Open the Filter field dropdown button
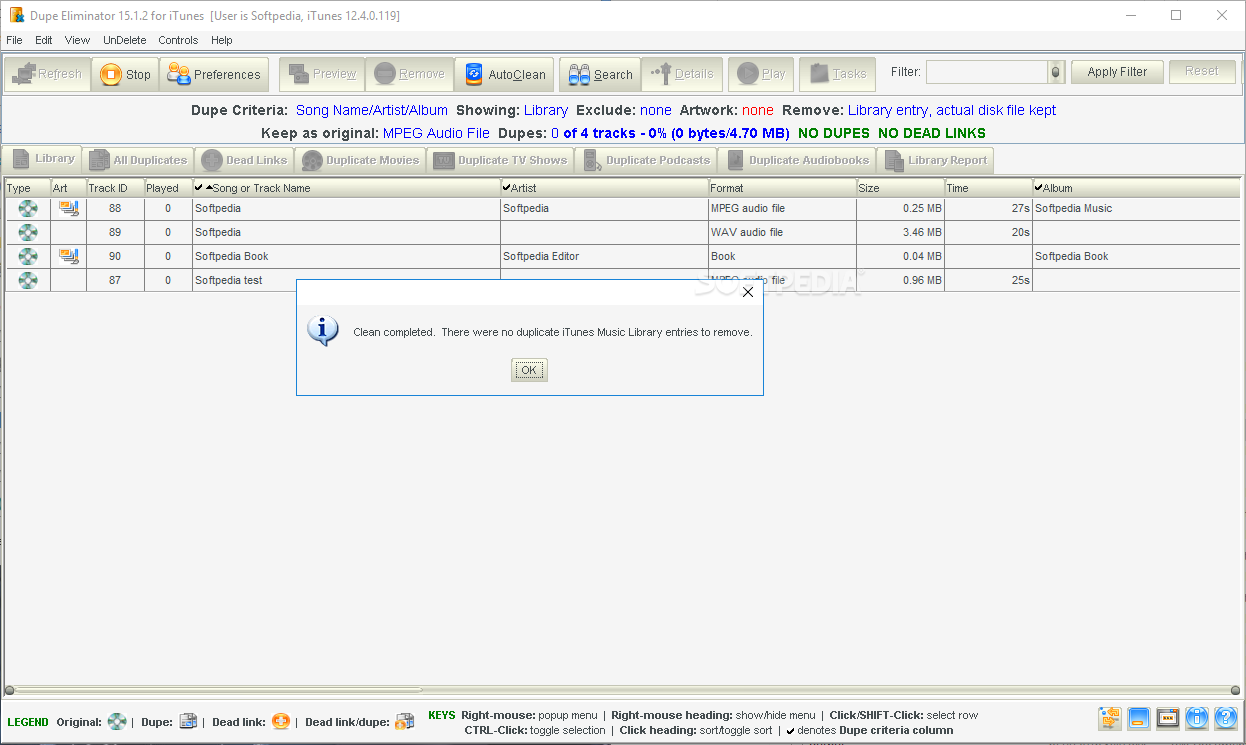This screenshot has height=745, width=1246. [x=1056, y=72]
